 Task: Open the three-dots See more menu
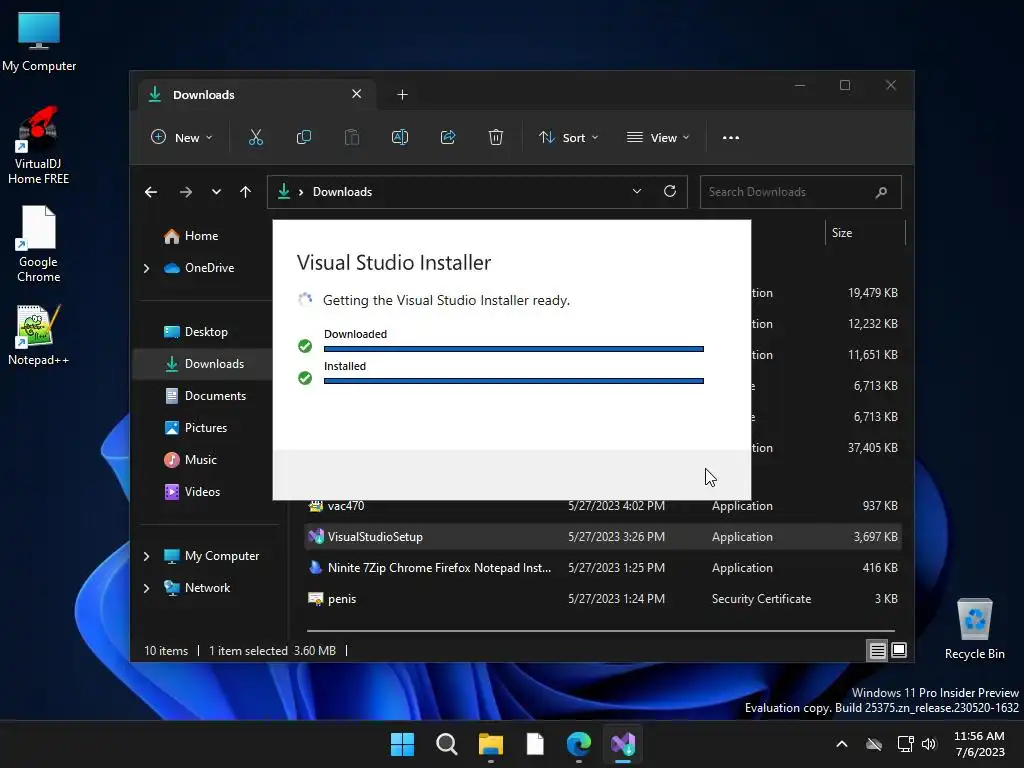coord(731,138)
